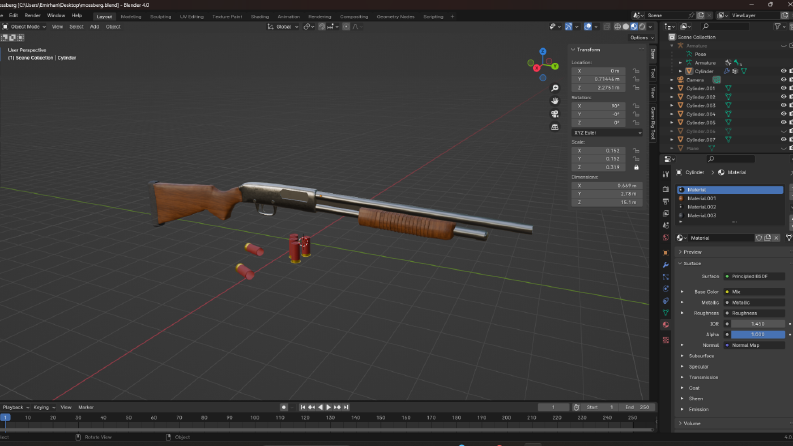Viewport: 793px width, 446px height.
Task: Open the Modifiers wrench tab
Action: (x=666, y=265)
